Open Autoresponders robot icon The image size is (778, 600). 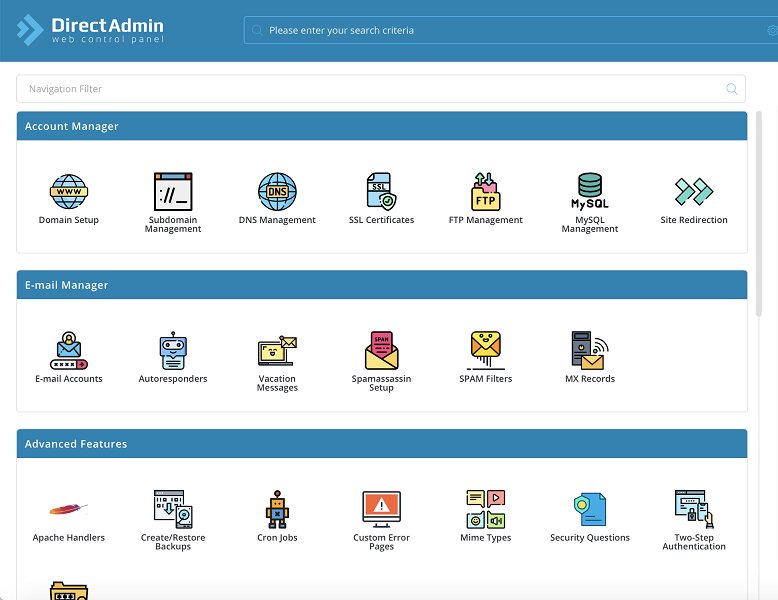pyautogui.click(x=173, y=351)
